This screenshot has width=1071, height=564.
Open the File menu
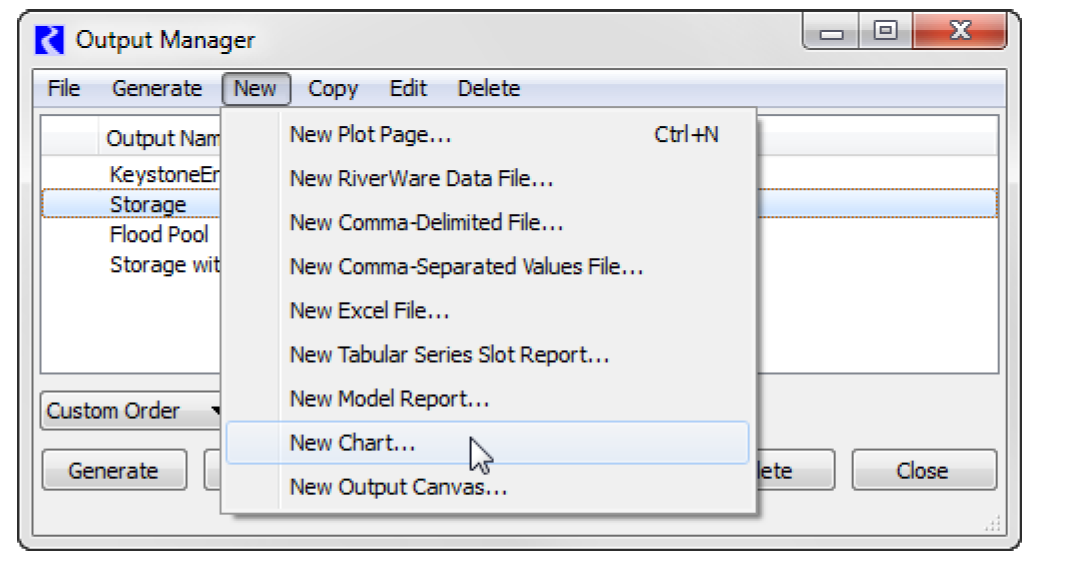click(63, 89)
